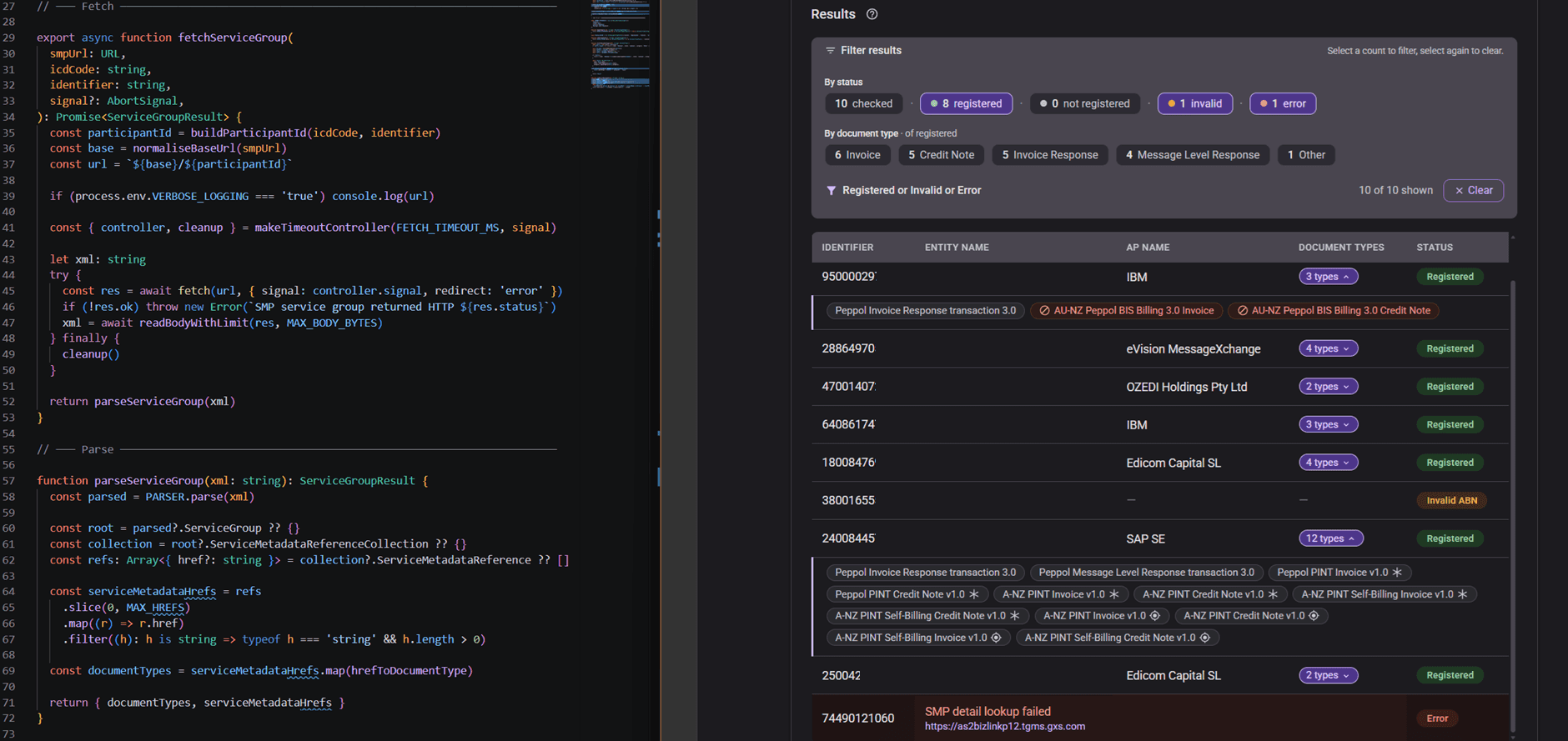
Task: Filter by 1 Other document type
Action: (1306, 155)
